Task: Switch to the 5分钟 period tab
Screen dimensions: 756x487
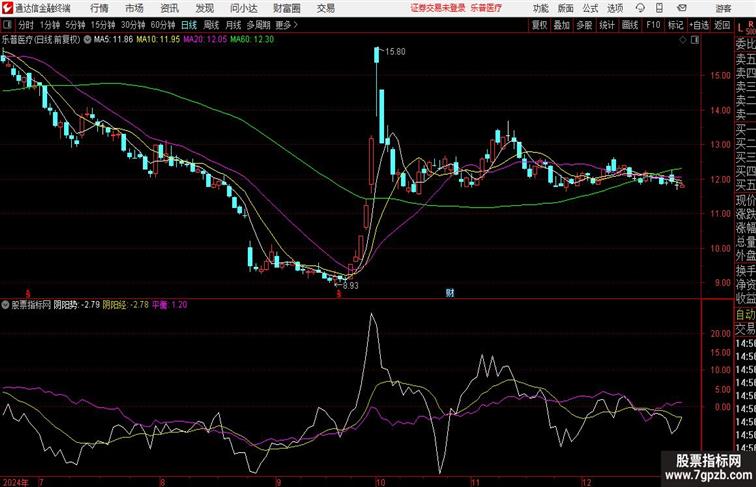Action: (x=75, y=25)
